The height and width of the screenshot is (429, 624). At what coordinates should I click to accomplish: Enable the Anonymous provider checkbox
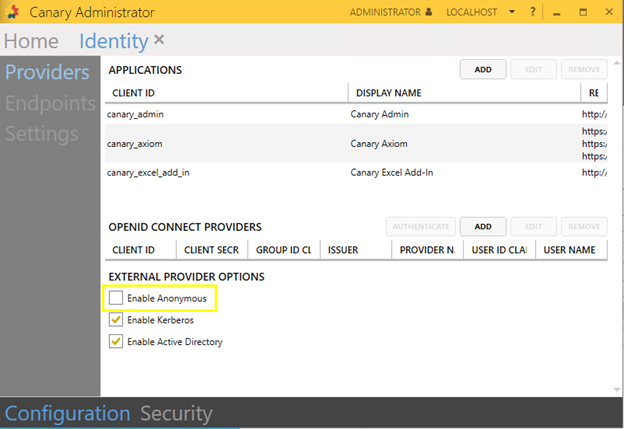pyautogui.click(x=116, y=298)
